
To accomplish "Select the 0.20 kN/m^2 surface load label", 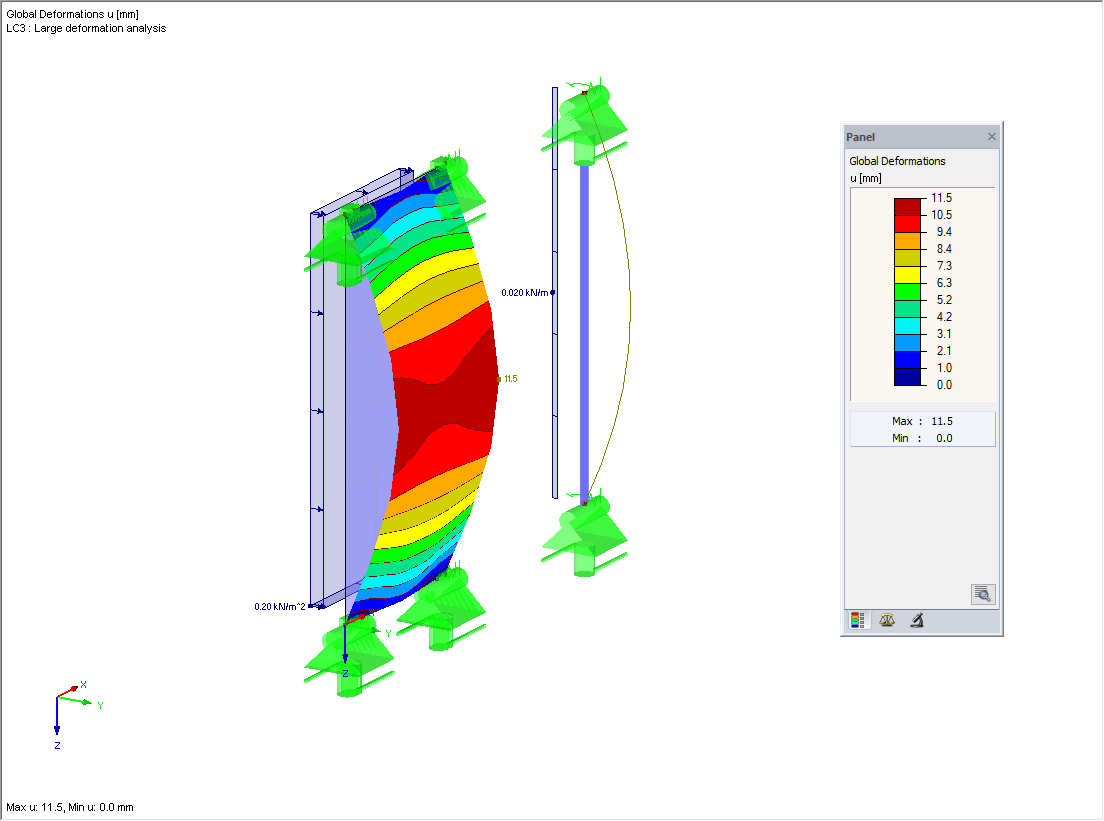I will click(x=280, y=607).
